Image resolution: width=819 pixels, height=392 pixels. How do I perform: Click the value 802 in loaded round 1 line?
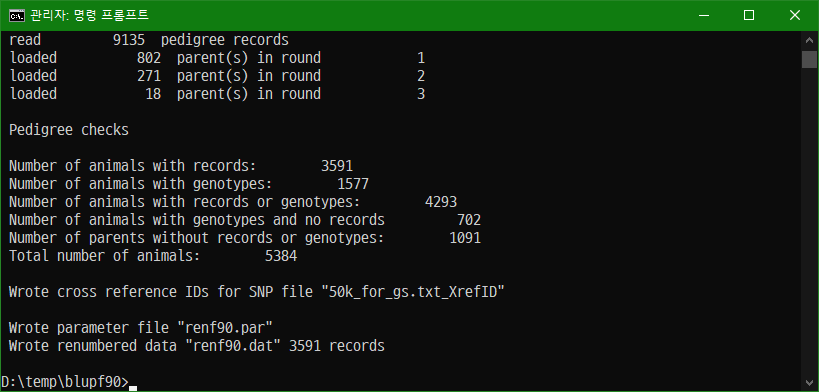coord(148,57)
